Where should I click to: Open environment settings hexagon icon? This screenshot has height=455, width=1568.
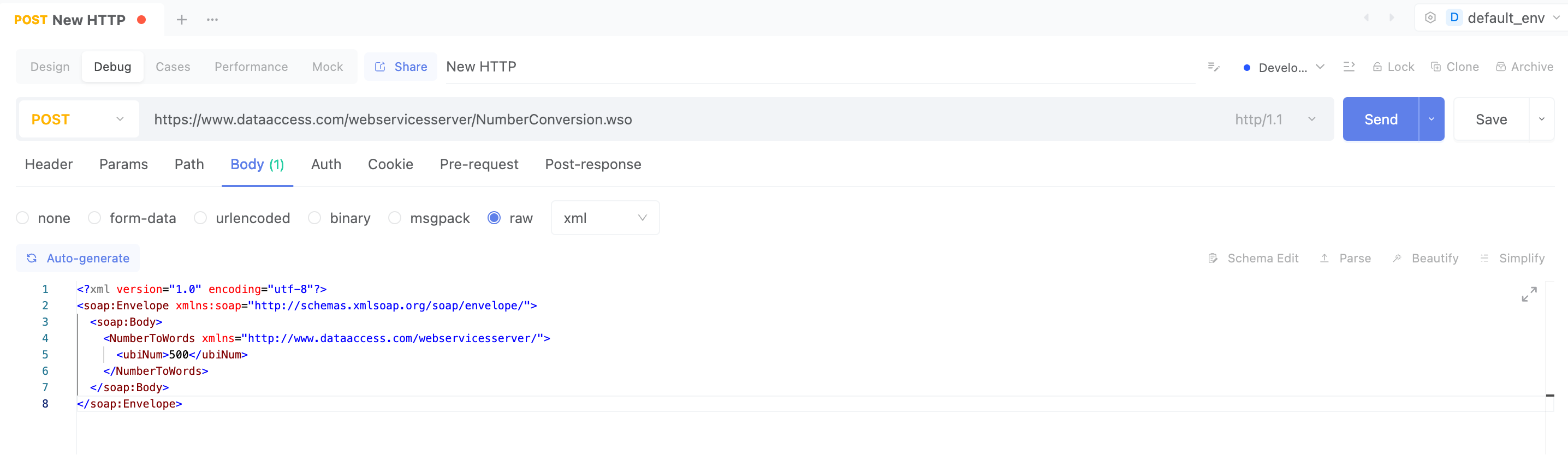(x=1430, y=17)
